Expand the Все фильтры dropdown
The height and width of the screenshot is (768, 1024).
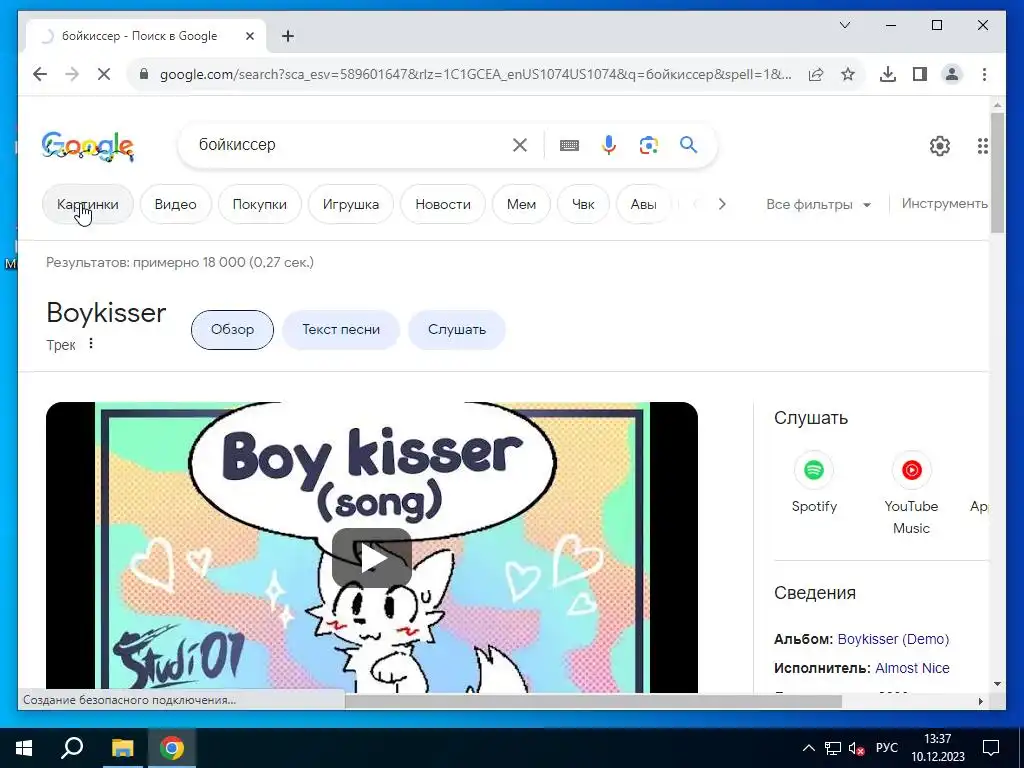click(x=818, y=204)
